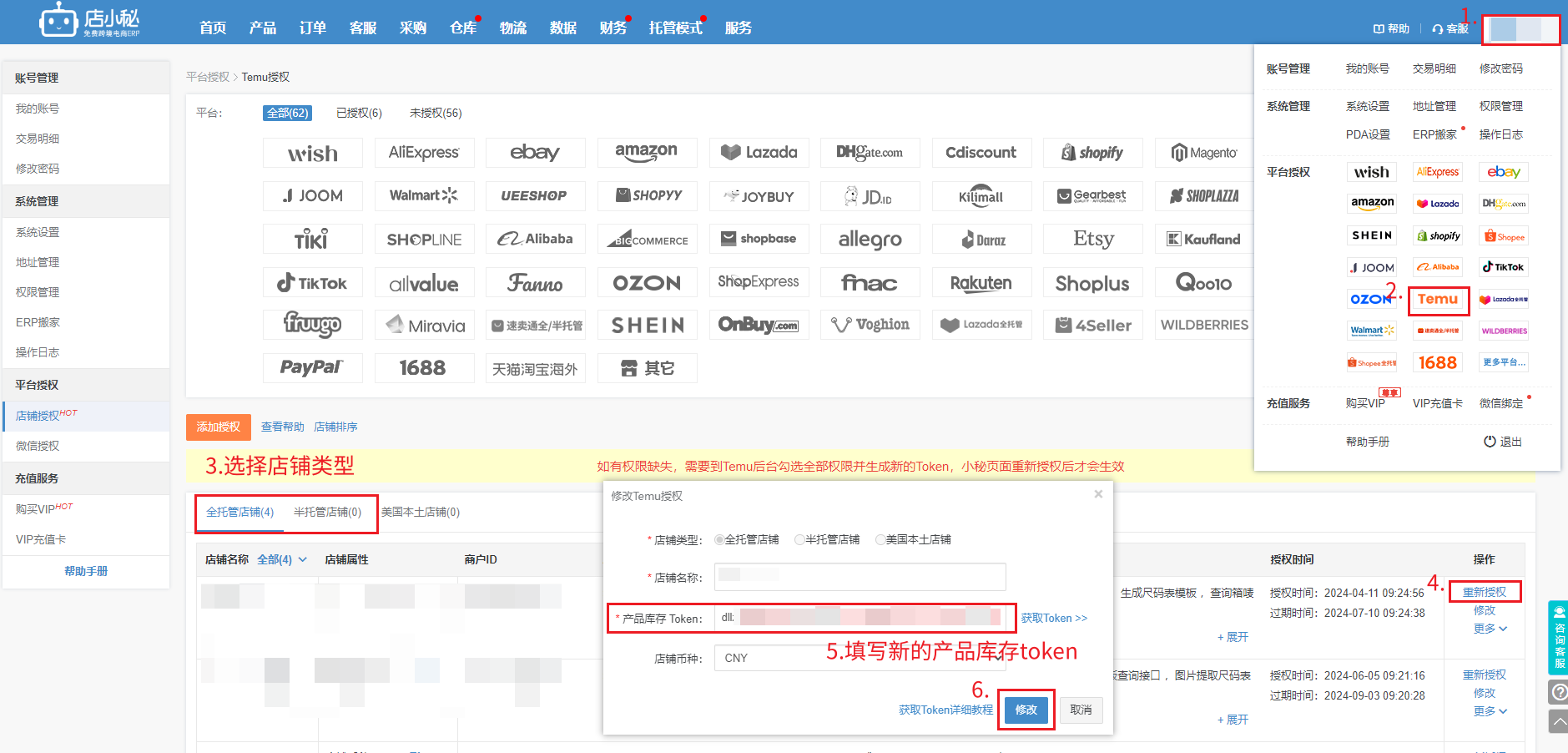Viewport: 1568px width, 753px height.
Task: Select the Etsy platform tile
Action: pyautogui.click(x=1092, y=239)
